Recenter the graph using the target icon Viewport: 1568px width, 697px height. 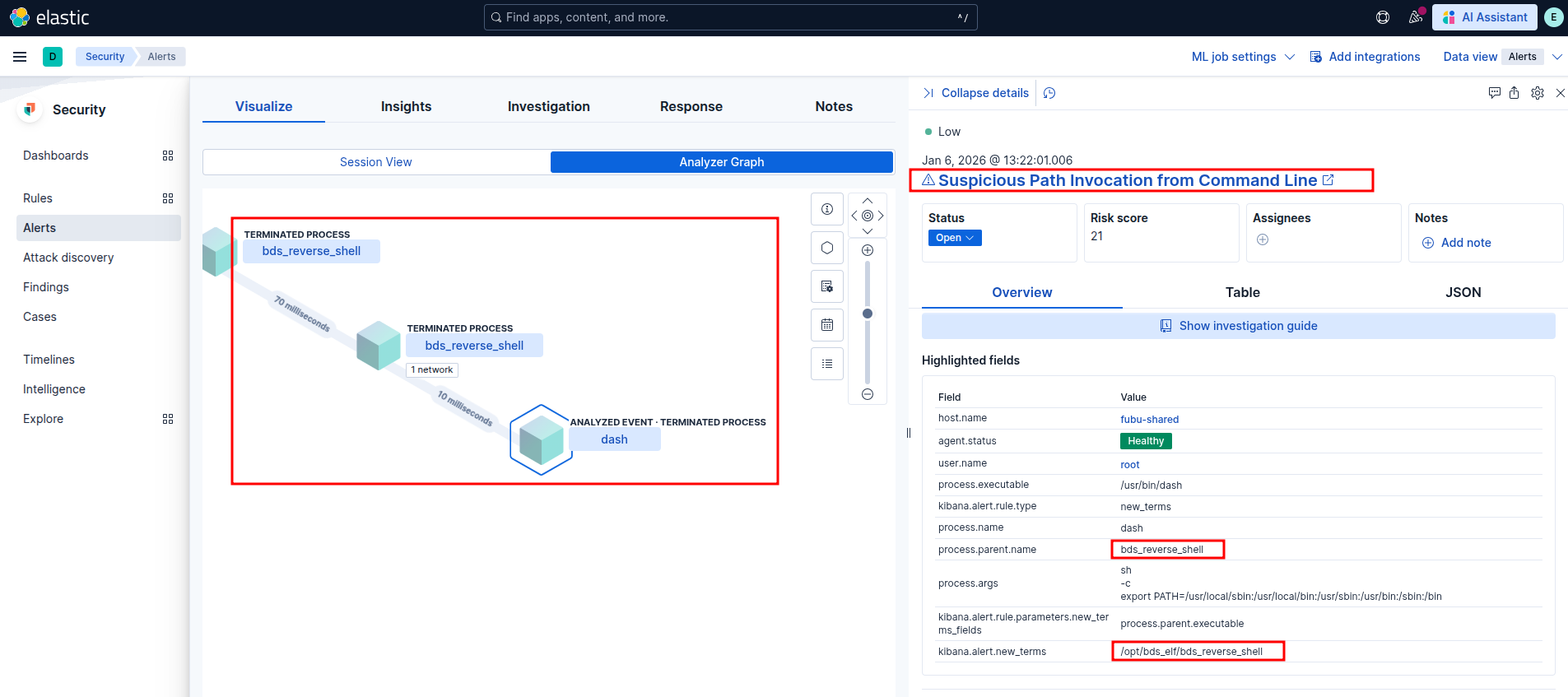click(867, 216)
